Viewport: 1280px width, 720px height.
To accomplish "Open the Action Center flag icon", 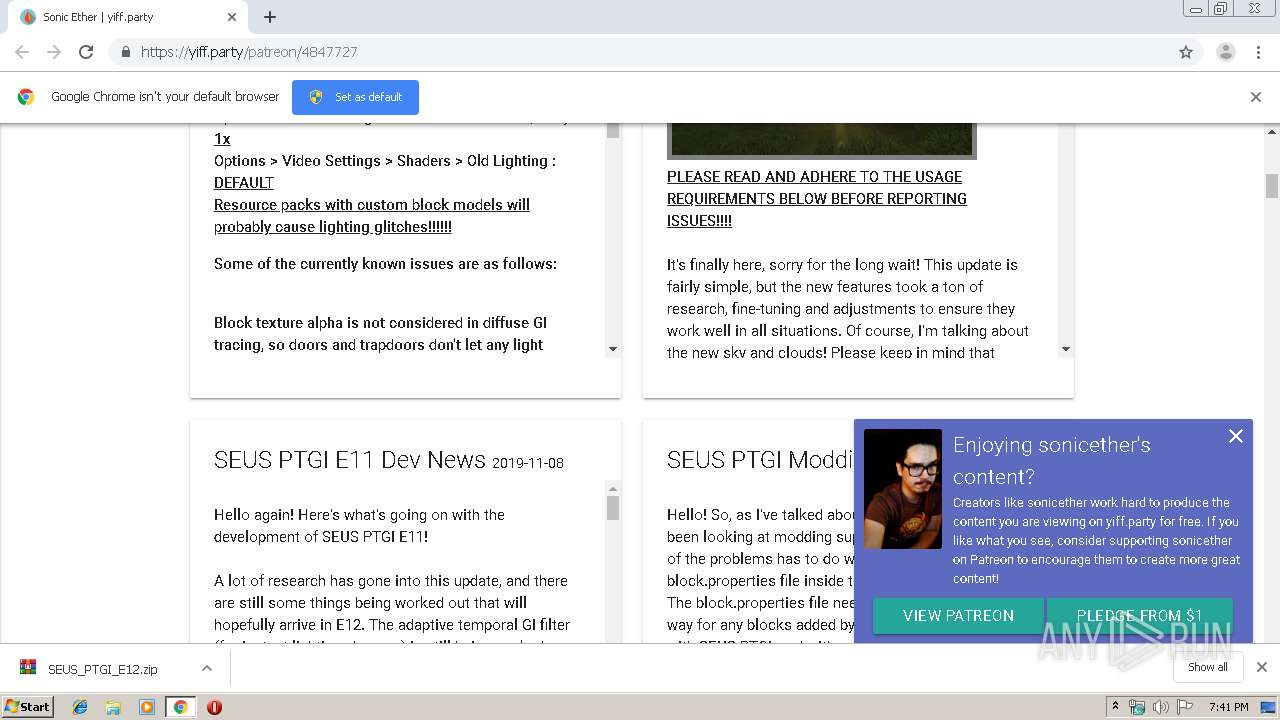I will coord(1185,707).
